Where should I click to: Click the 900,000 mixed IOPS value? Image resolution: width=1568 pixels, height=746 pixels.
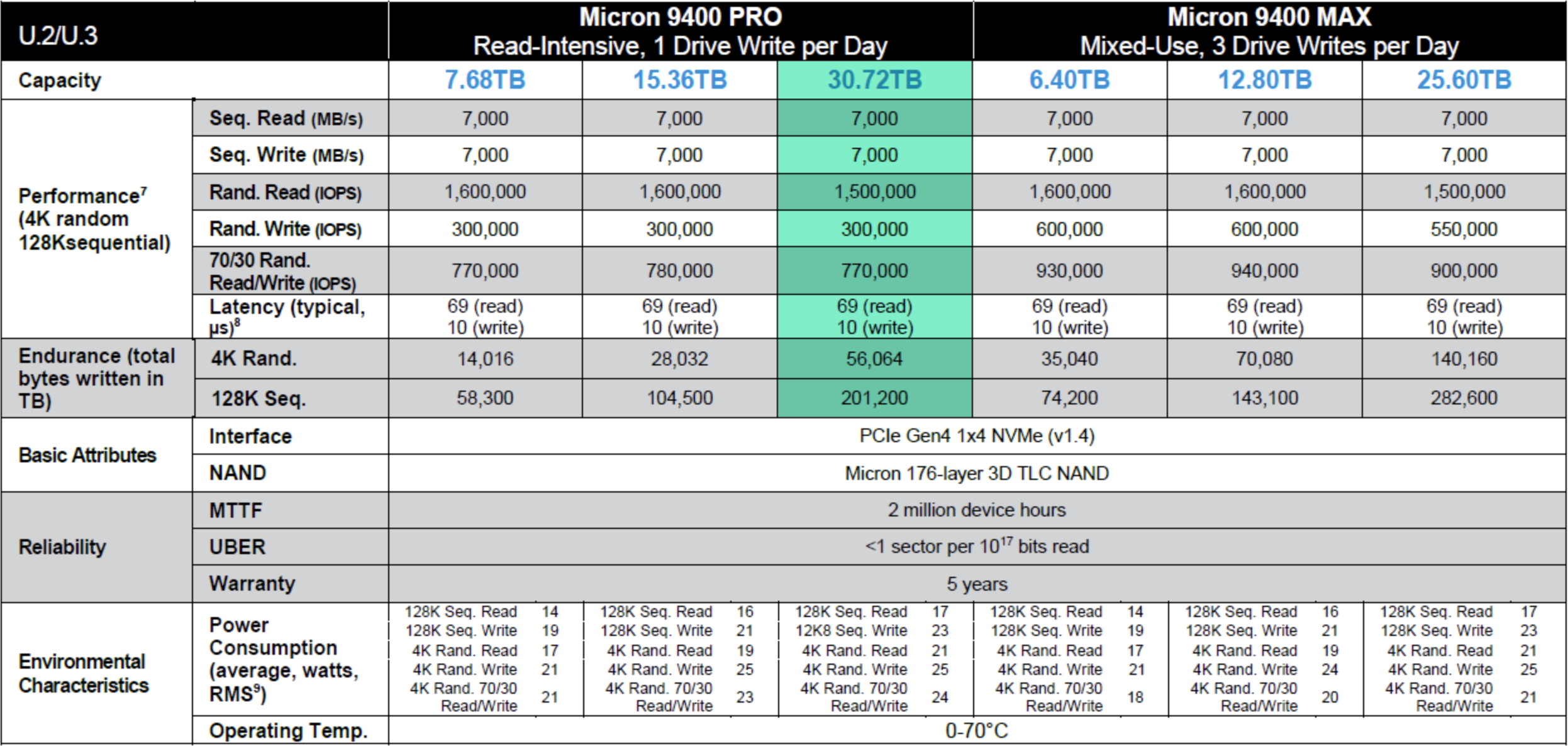point(1464,270)
